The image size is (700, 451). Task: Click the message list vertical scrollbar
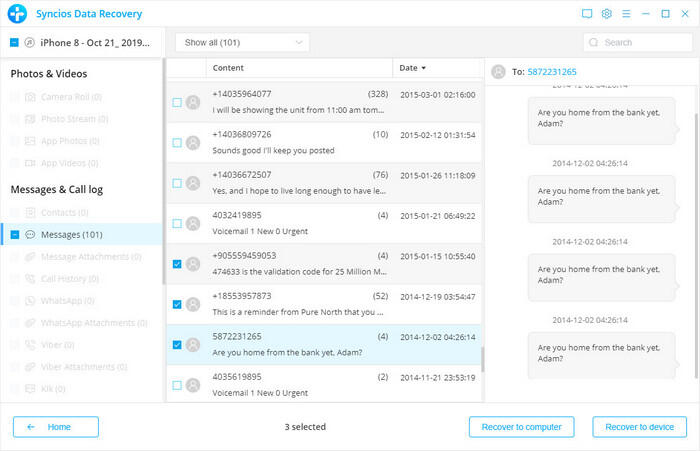pyautogui.click(x=483, y=360)
